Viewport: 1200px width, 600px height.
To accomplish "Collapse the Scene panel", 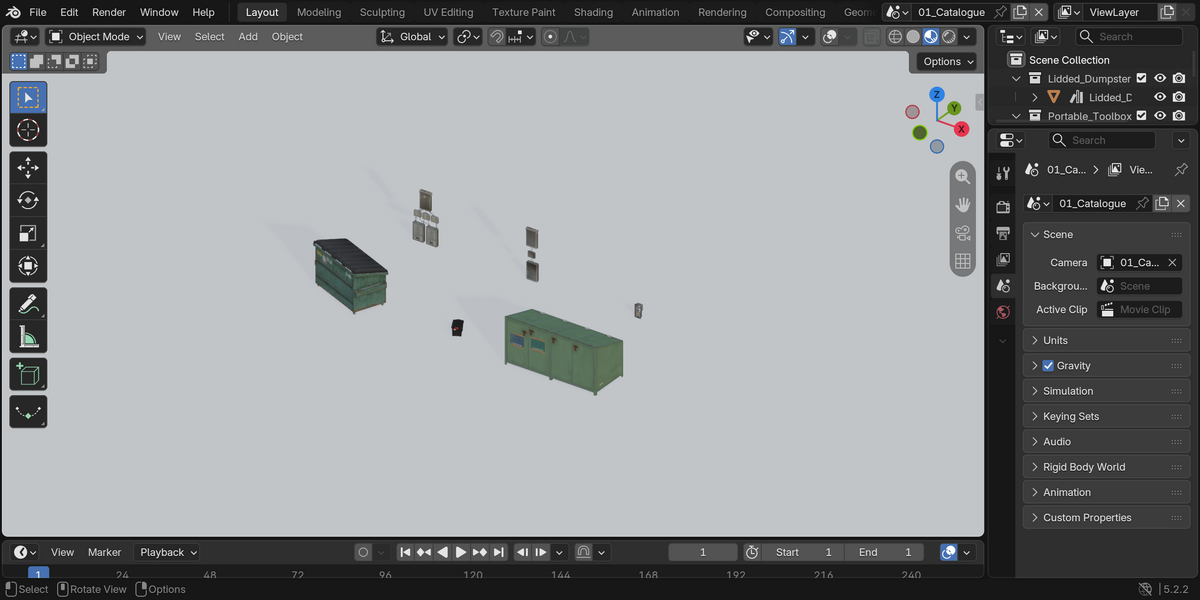I will click(1106, 234).
